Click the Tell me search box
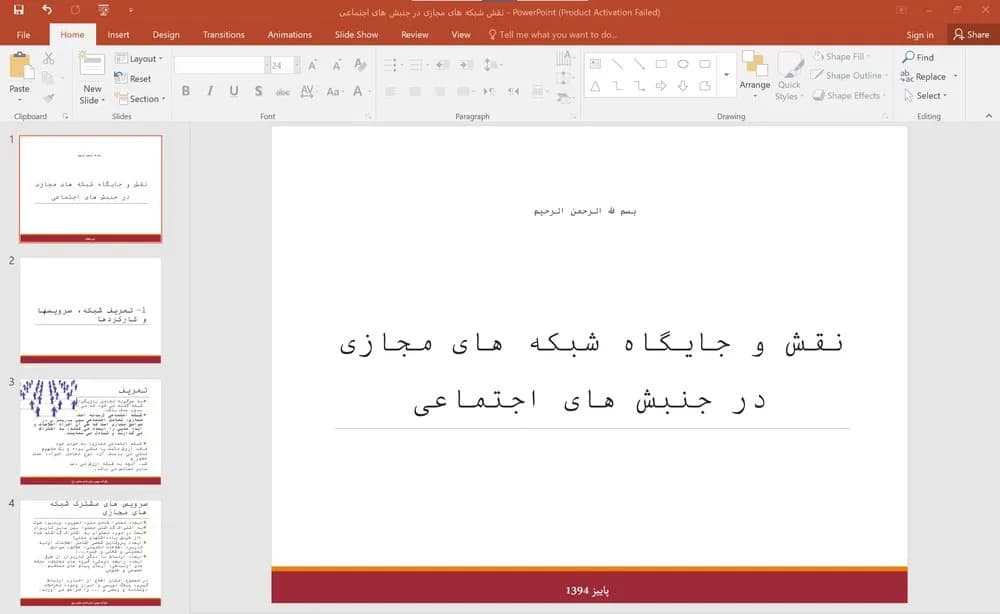The image size is (1000, 614). click(552, 34)
